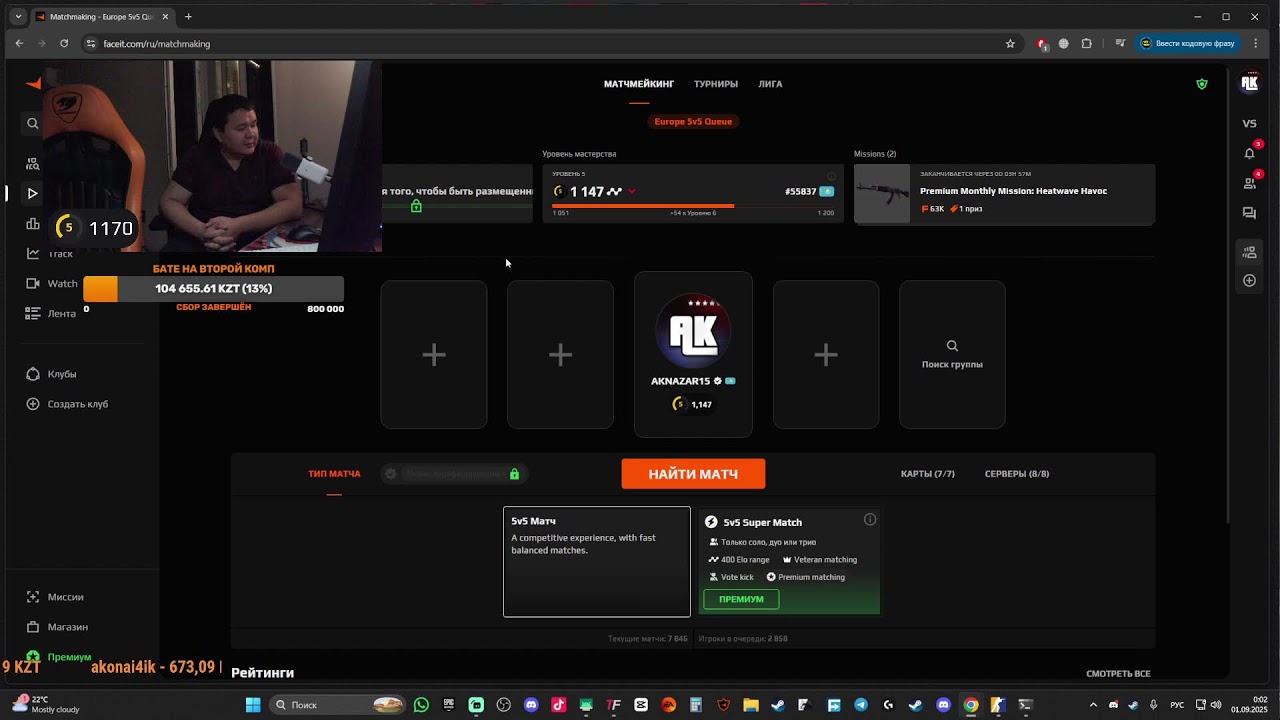Image resolution: width=1280 pixels, height=720 pixels.
Task: Click the Elo progress bar in Уровень мастерства
Action: click(693, 206)
